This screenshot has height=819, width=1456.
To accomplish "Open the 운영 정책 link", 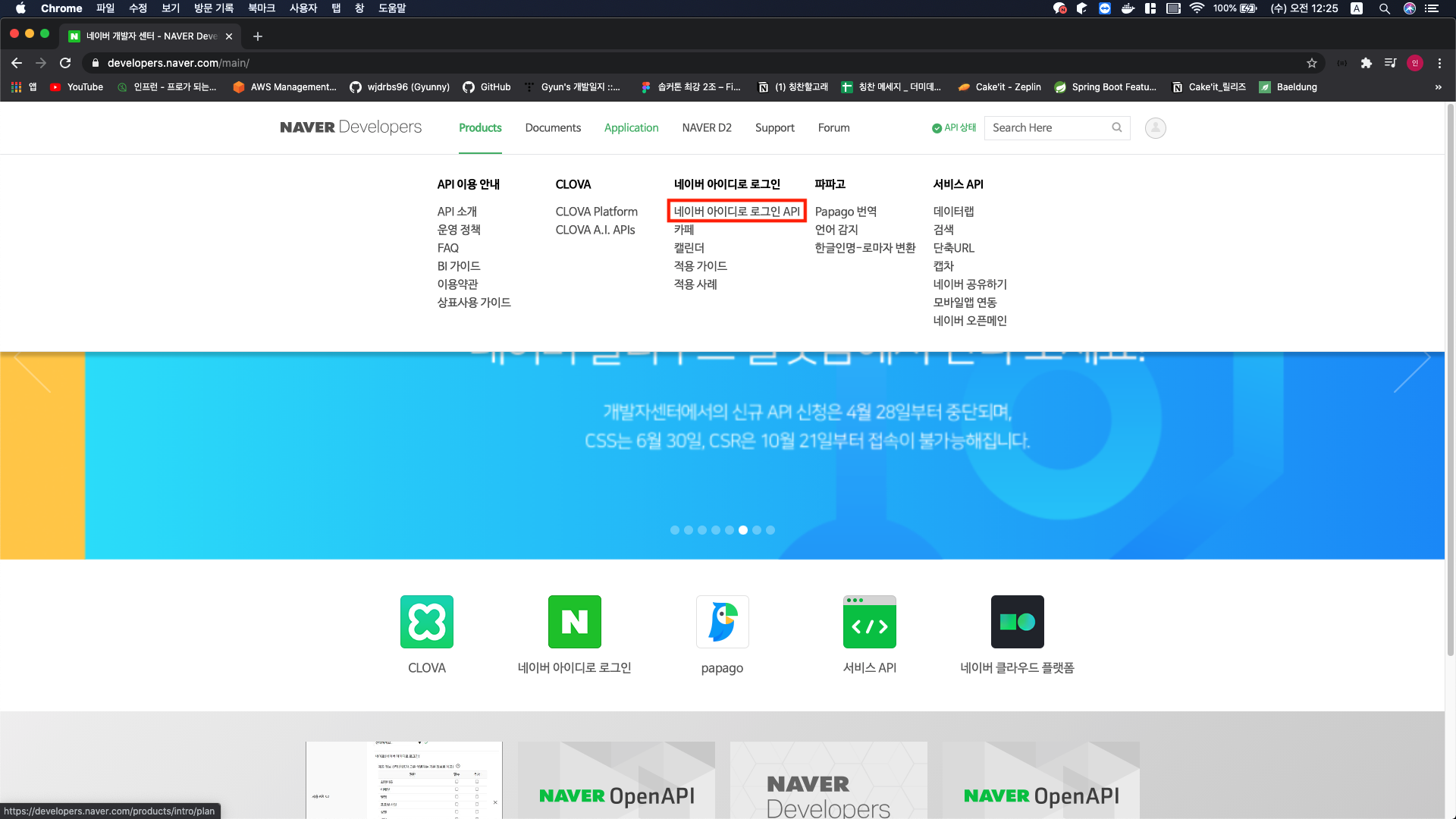I will click(x=459, y=230).
